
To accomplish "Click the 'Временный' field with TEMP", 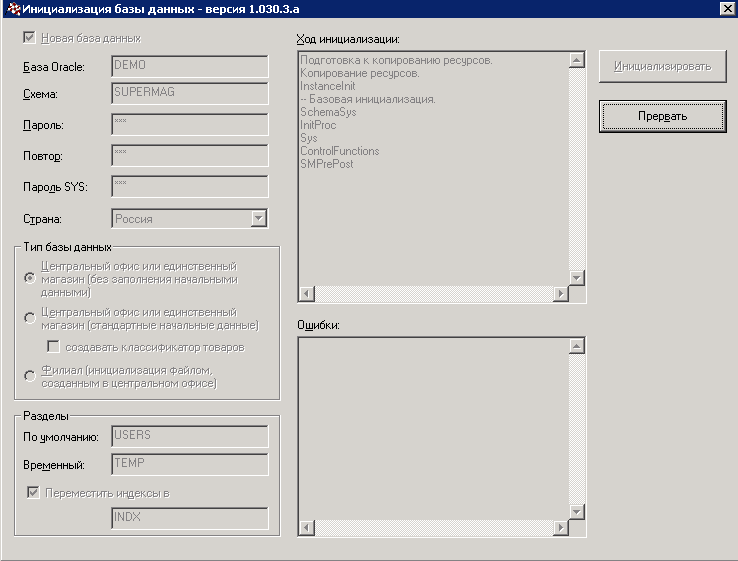I will [190, 464].
